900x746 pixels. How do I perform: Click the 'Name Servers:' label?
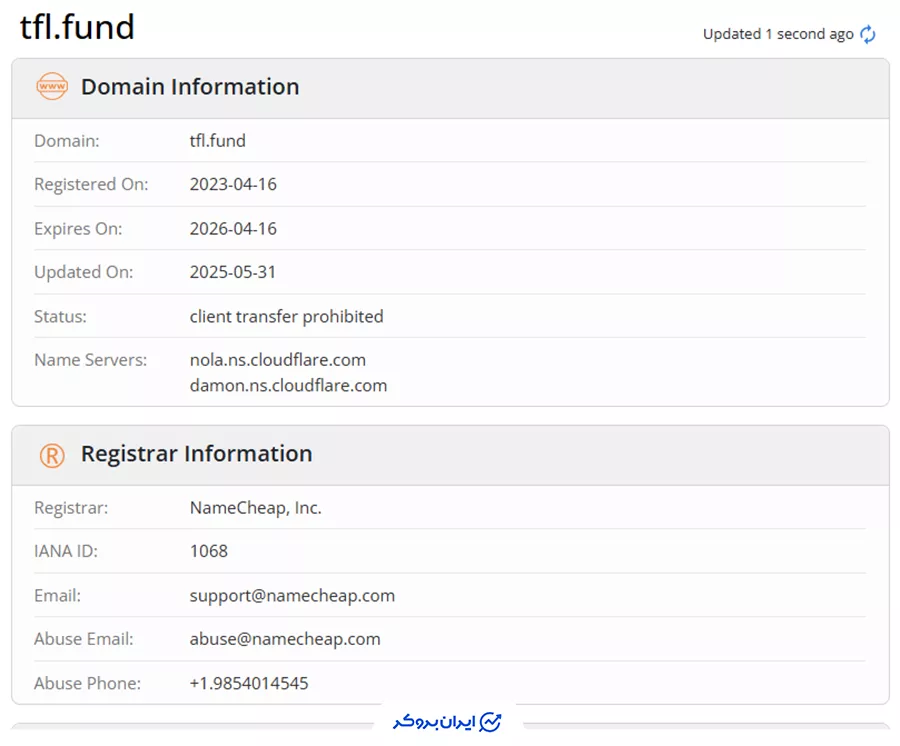(91, 360)
